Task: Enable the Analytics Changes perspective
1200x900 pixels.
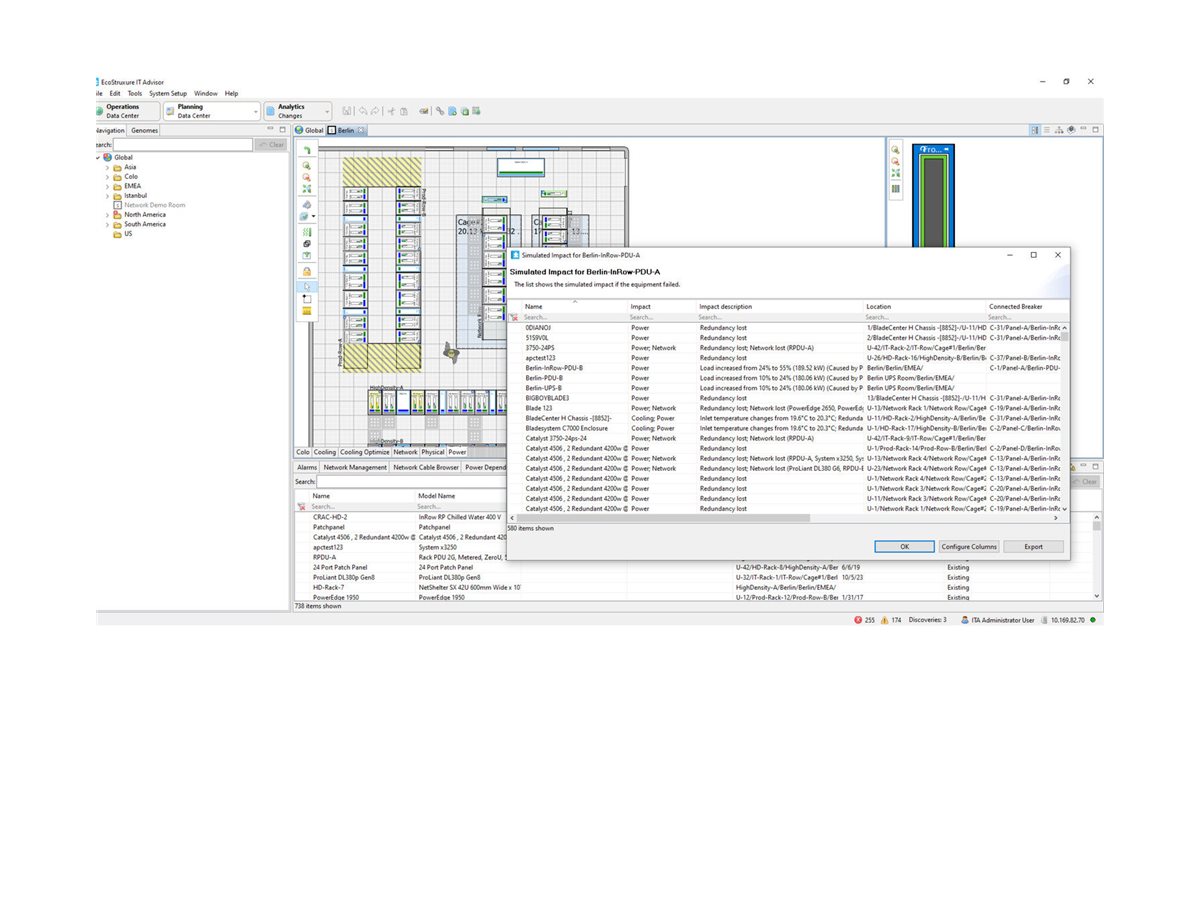Action: tap(295, 110)
